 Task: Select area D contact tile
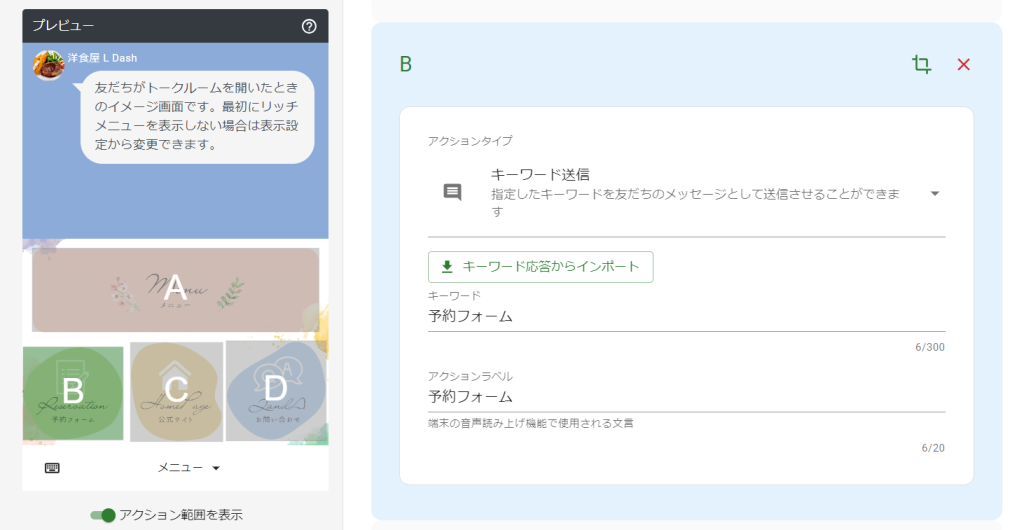[276, 390]
